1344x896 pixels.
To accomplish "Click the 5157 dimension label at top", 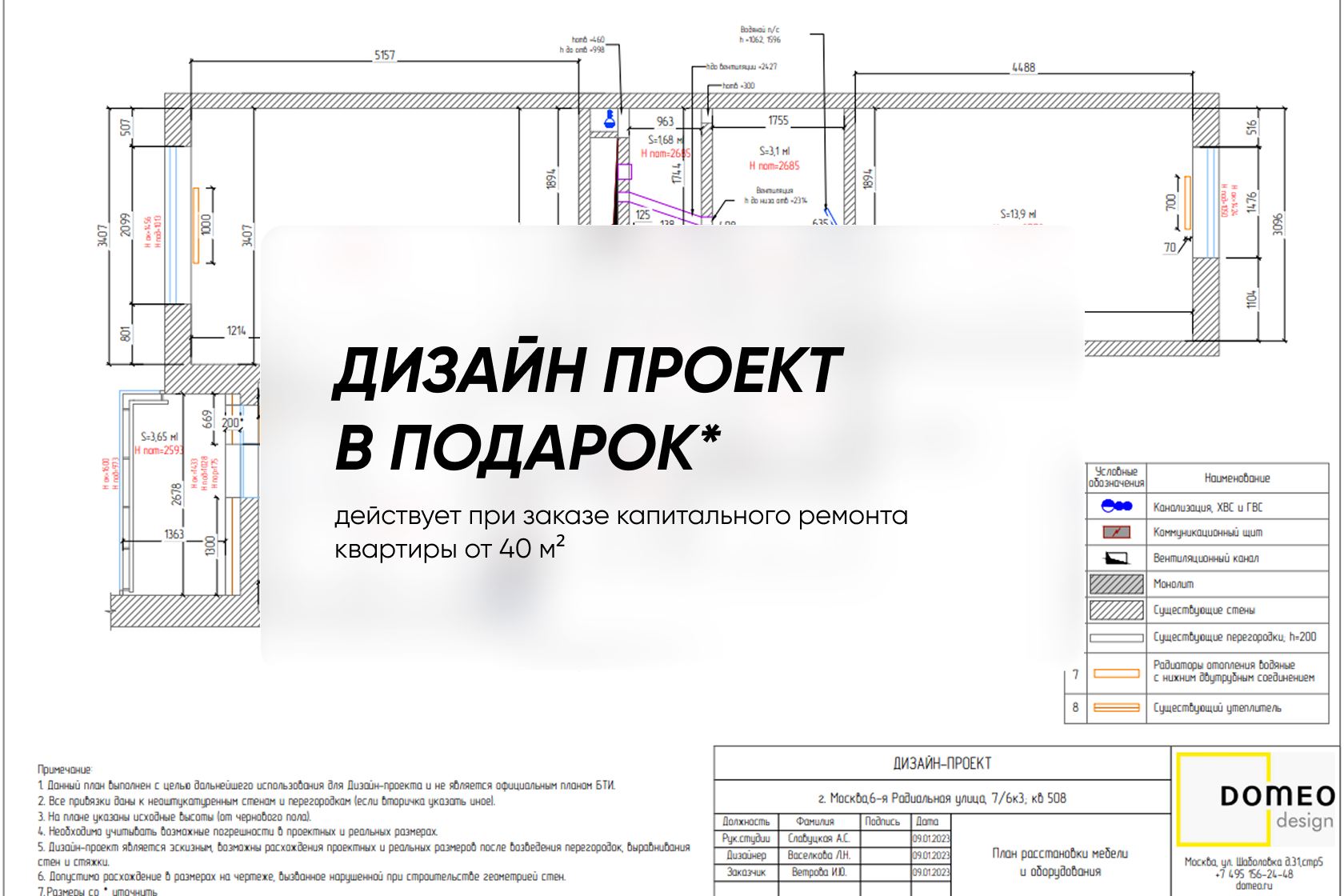I will coord(385,55).
